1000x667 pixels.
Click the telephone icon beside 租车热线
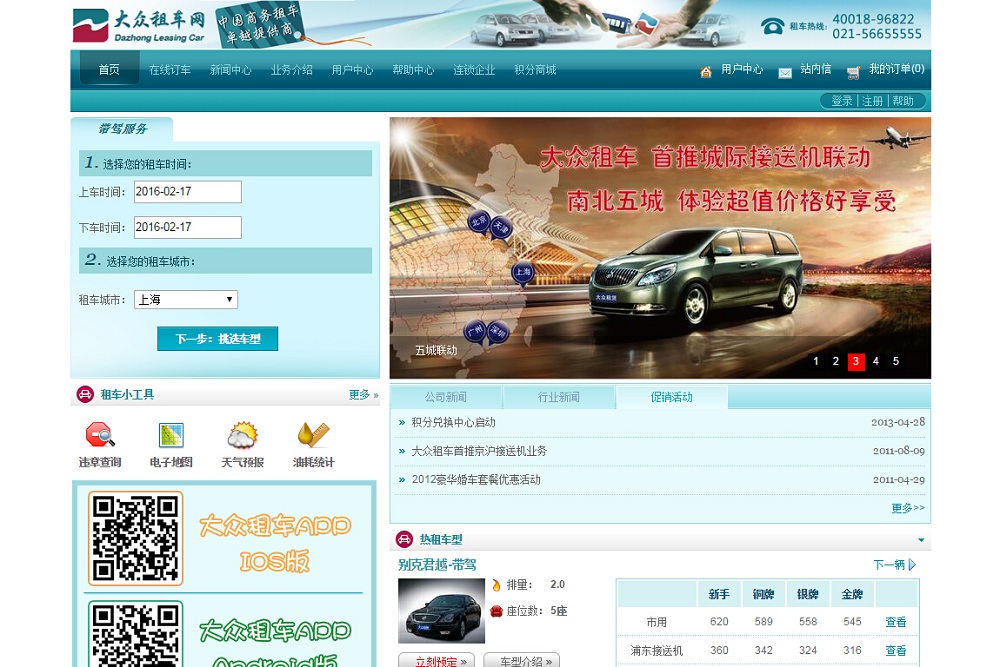tap(772, 26)
